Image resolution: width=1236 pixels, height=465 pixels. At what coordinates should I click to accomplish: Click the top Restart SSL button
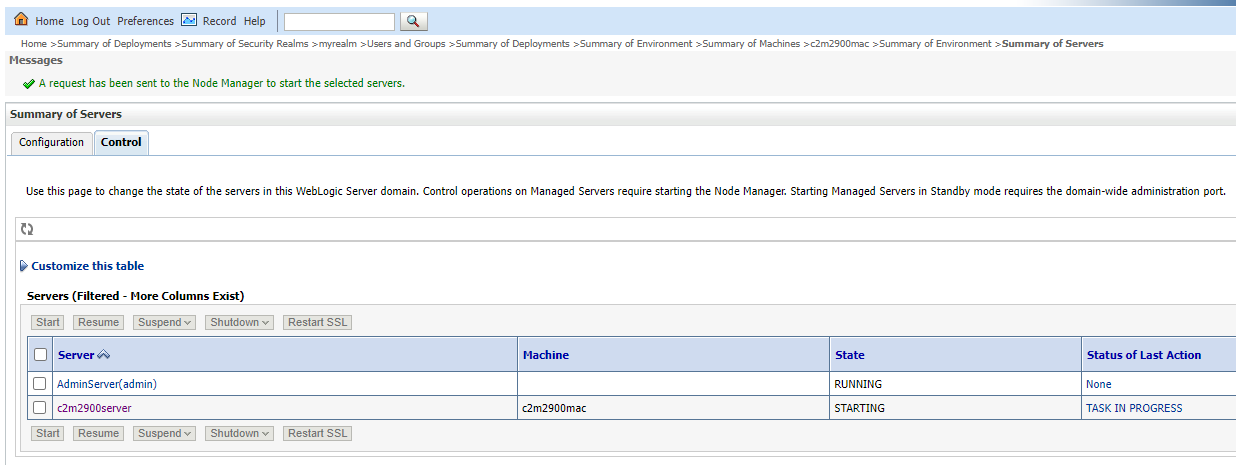318,322
